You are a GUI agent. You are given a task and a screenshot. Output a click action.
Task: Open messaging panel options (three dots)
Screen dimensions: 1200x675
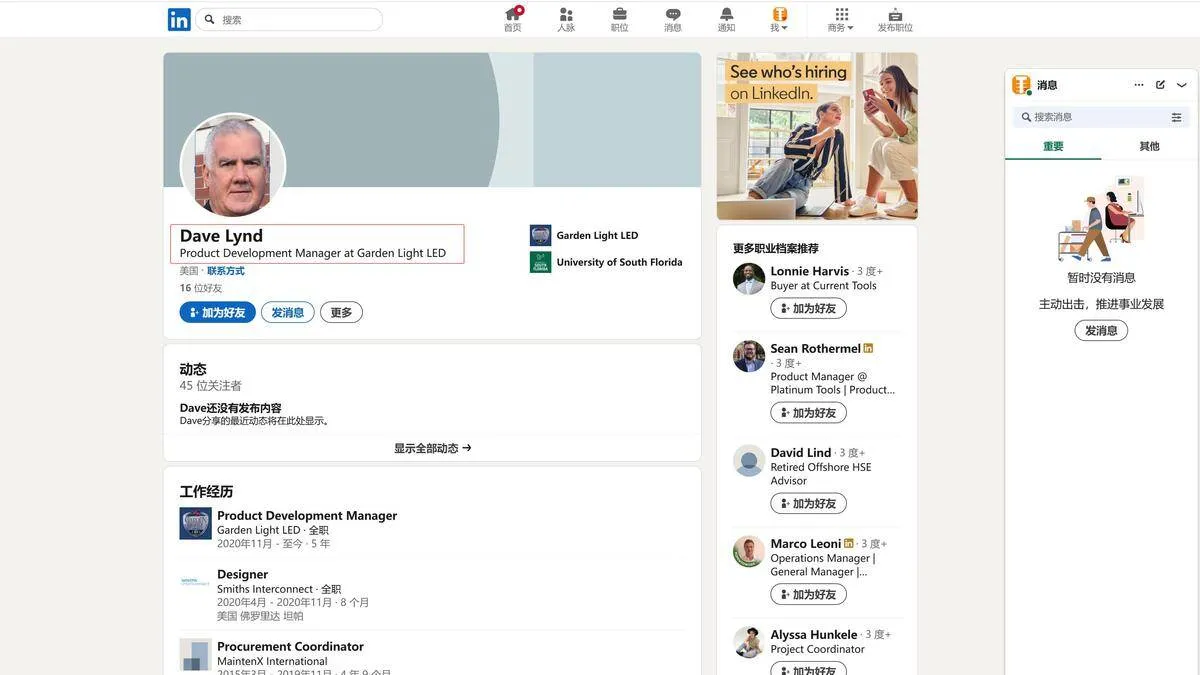[x=1139, y=85]
